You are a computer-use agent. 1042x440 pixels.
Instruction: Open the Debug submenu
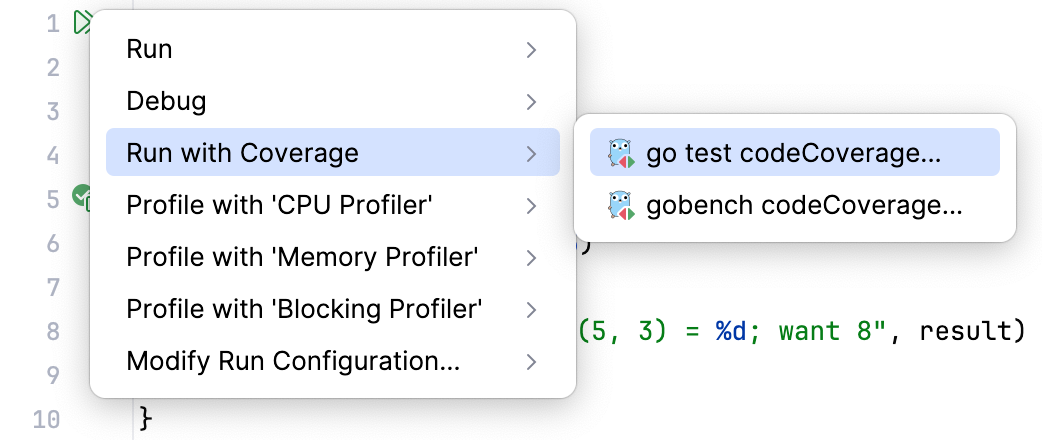click(166, 101)
